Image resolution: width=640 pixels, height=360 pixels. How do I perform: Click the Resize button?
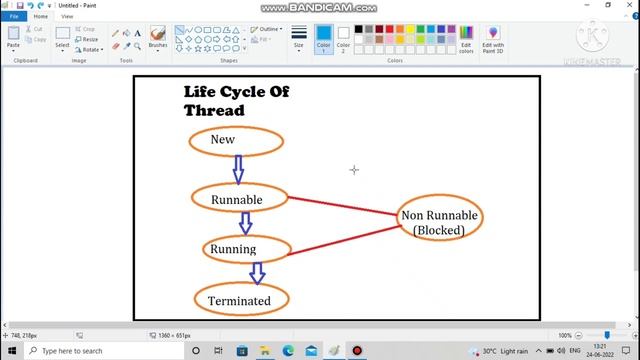tap(87, 39)
